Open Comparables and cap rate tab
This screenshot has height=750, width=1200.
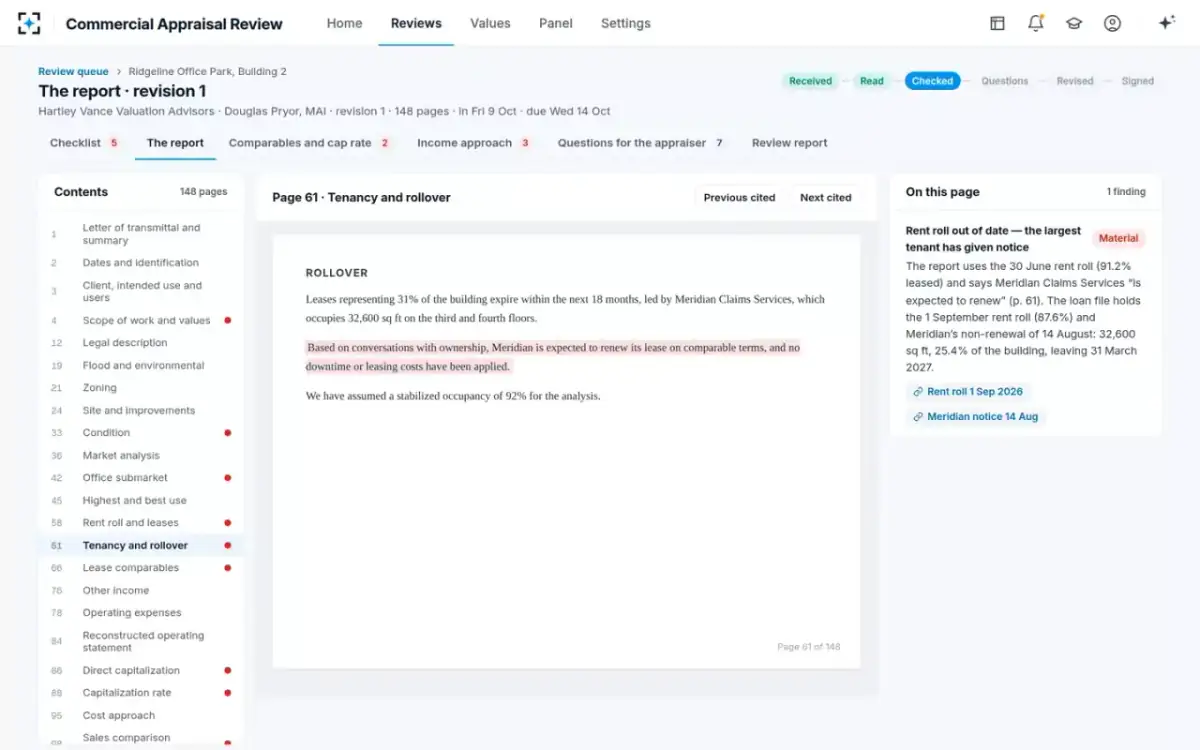coord(310,143)
